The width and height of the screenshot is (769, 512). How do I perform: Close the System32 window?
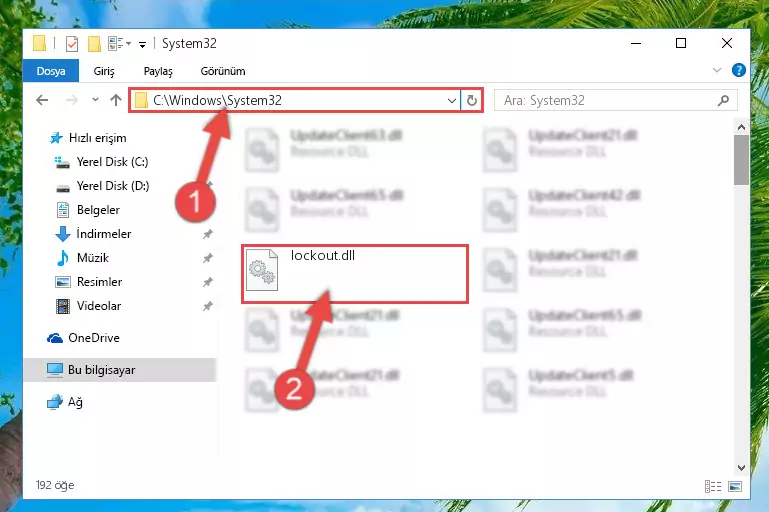point(727,43)
